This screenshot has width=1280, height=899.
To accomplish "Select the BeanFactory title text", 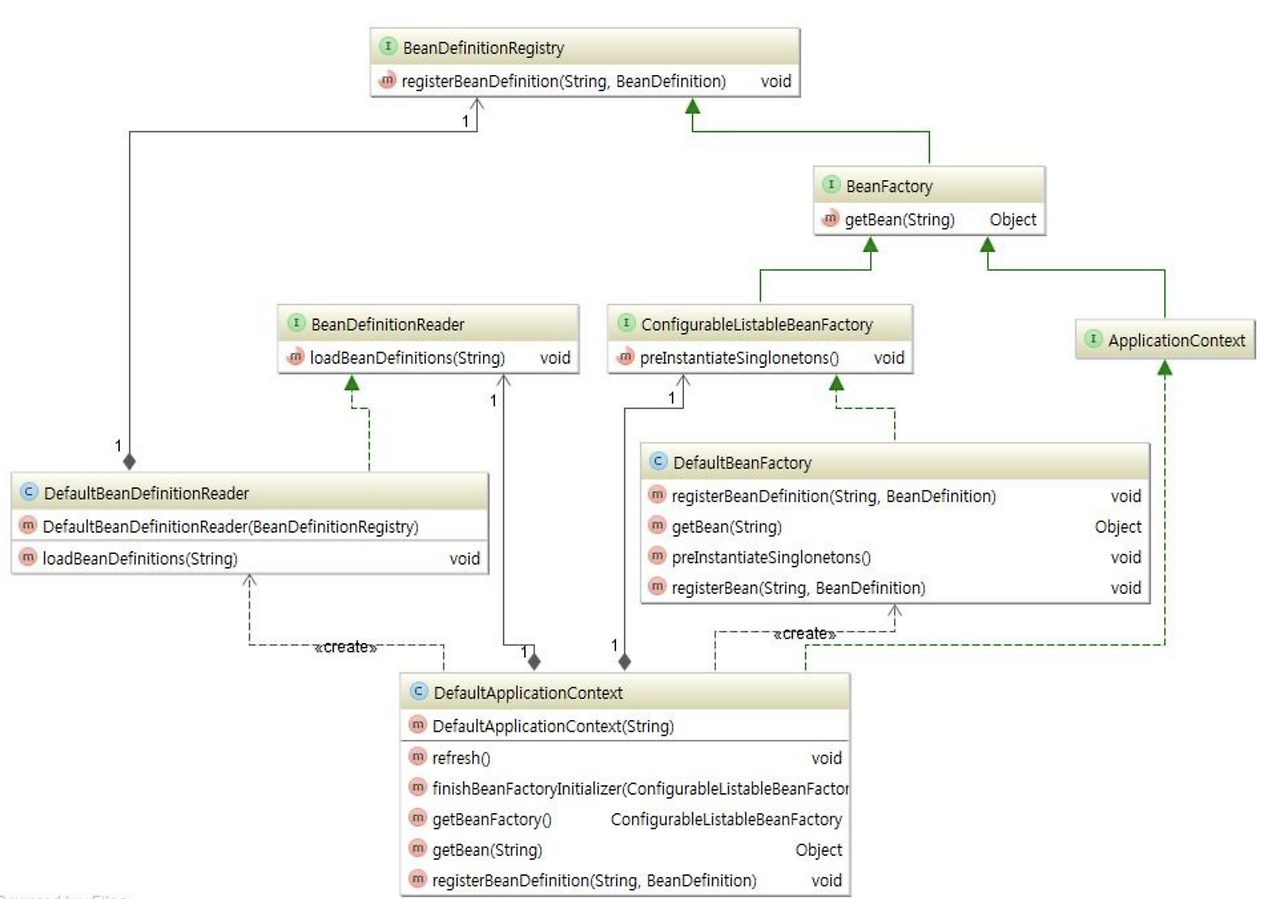I will pos(889,186).
